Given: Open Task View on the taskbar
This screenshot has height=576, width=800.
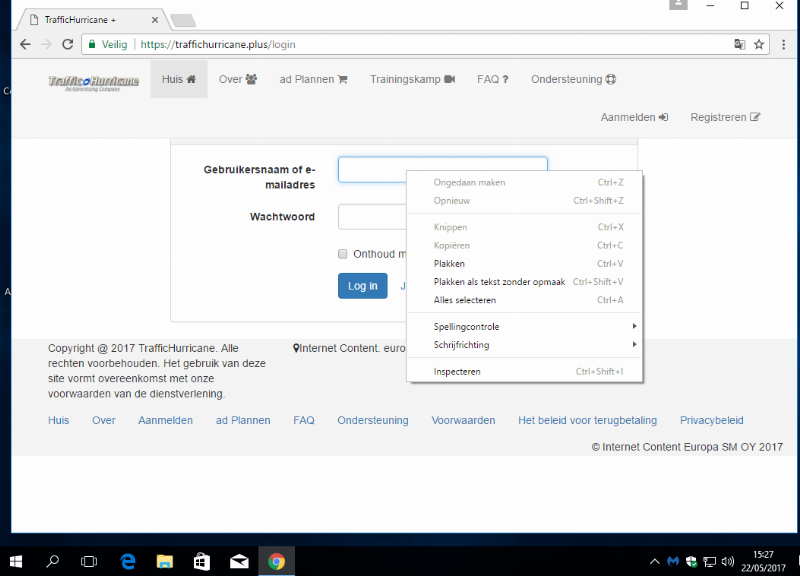Looking at the screenshot, I should coord(89,561).
